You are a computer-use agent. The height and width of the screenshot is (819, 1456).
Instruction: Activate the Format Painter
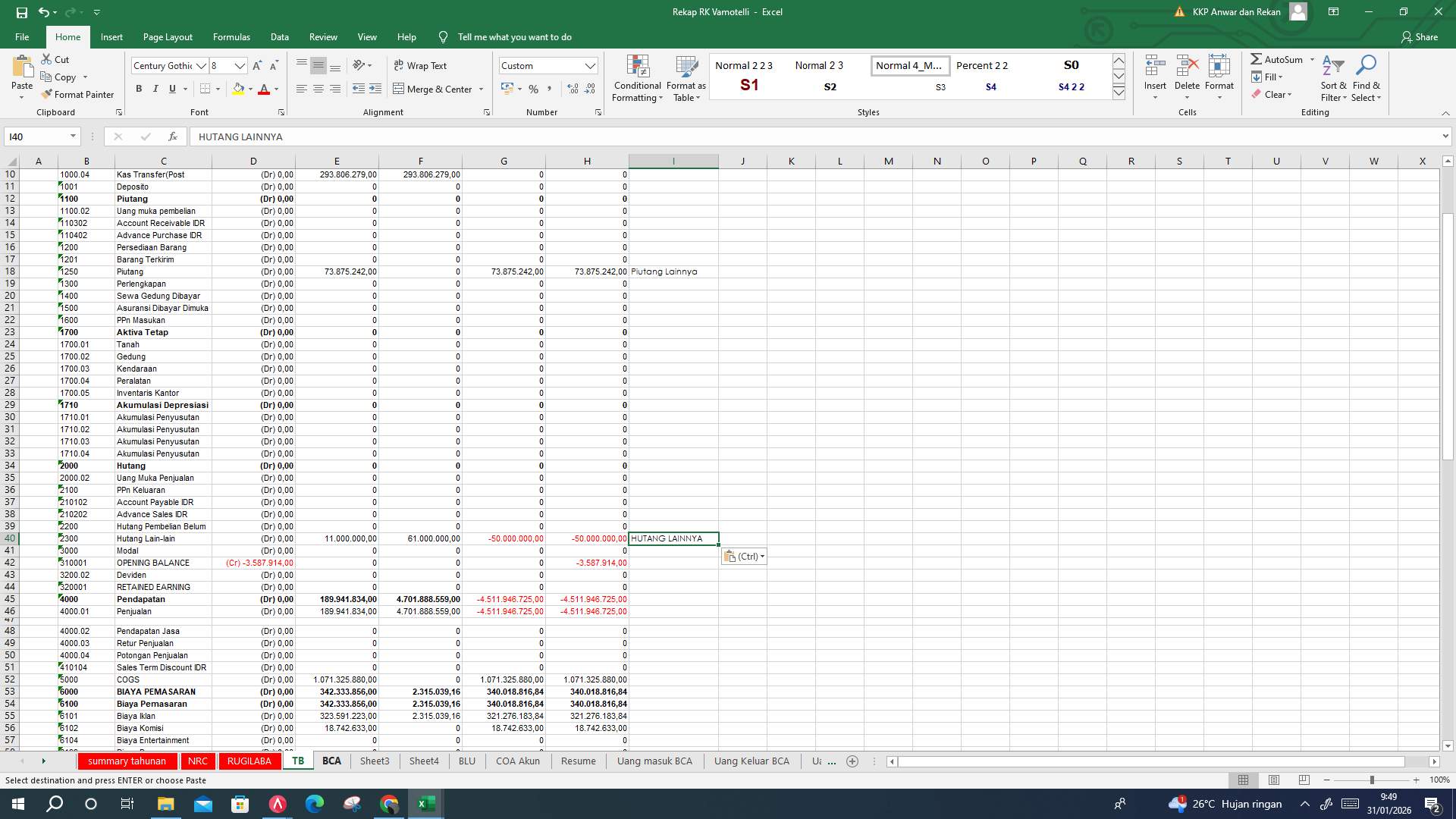point(78,94)
